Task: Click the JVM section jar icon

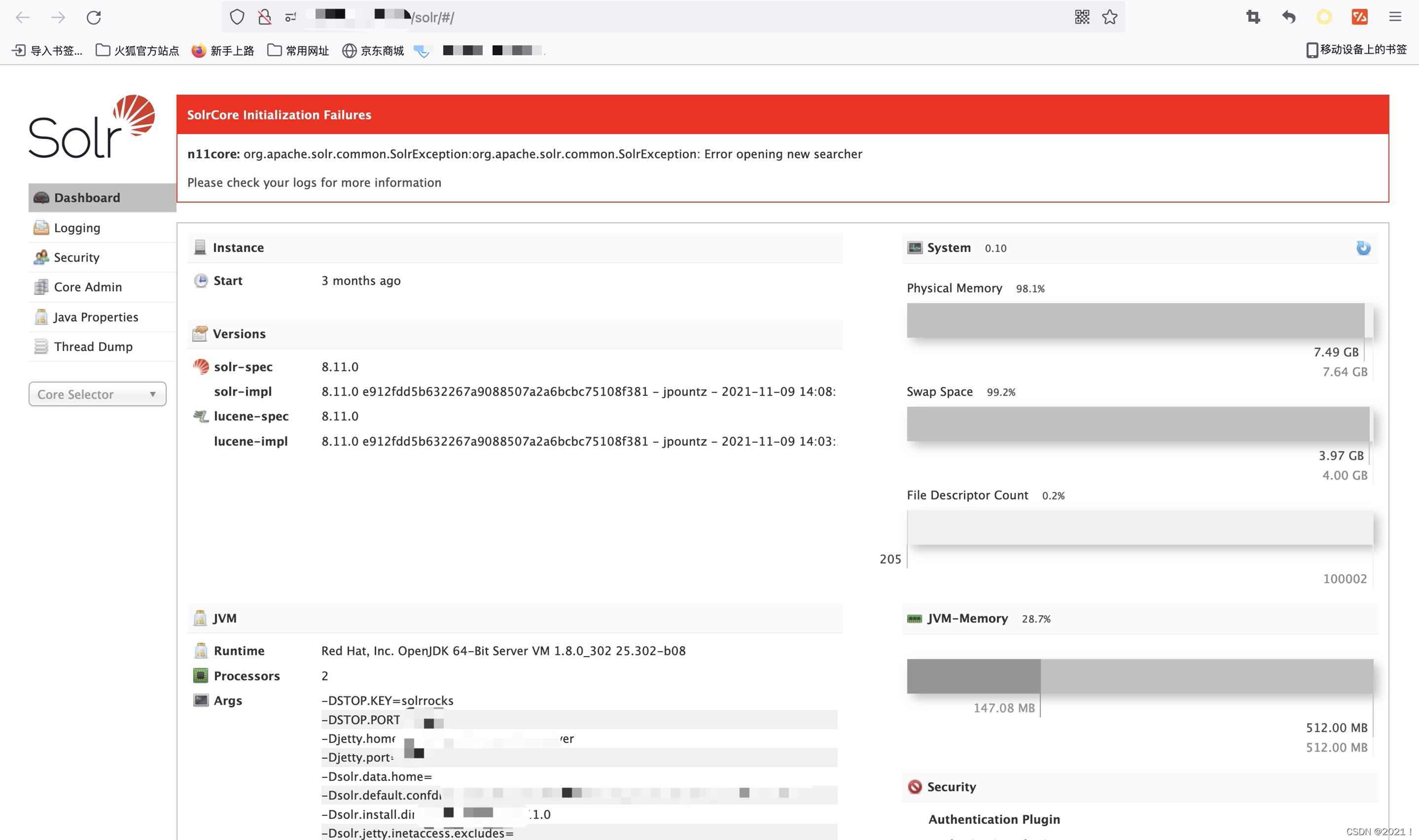Action: click(x=200, y=618)
